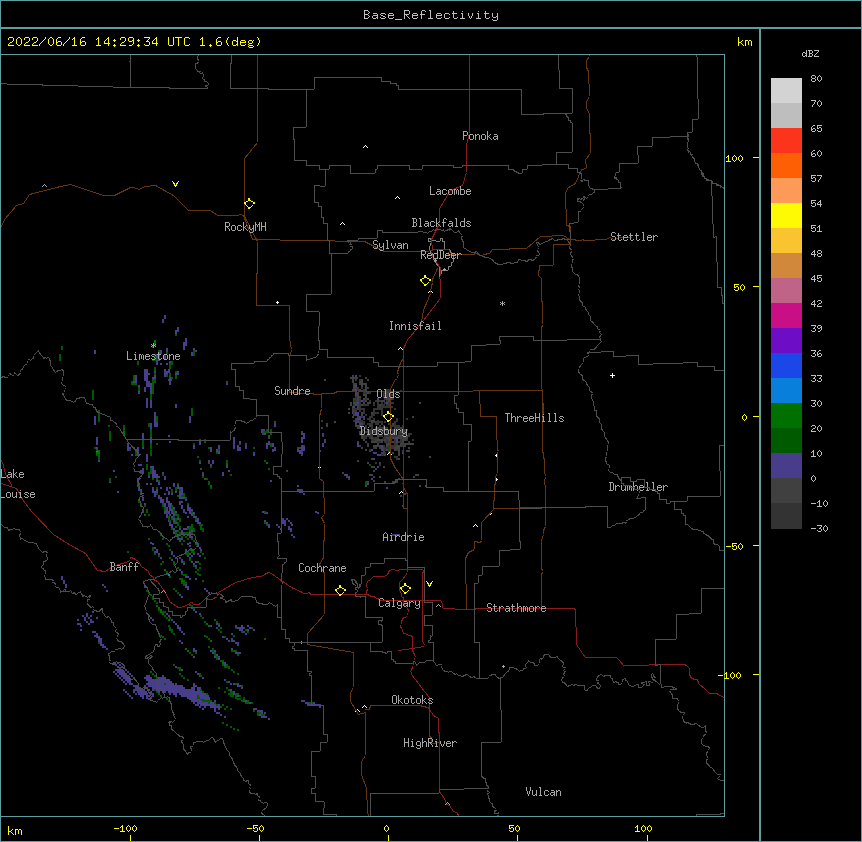This screenshot has width=862, height=842.
Task: Select the 42 dBZ magenta color swatch
Action: [x=786, y=315]
